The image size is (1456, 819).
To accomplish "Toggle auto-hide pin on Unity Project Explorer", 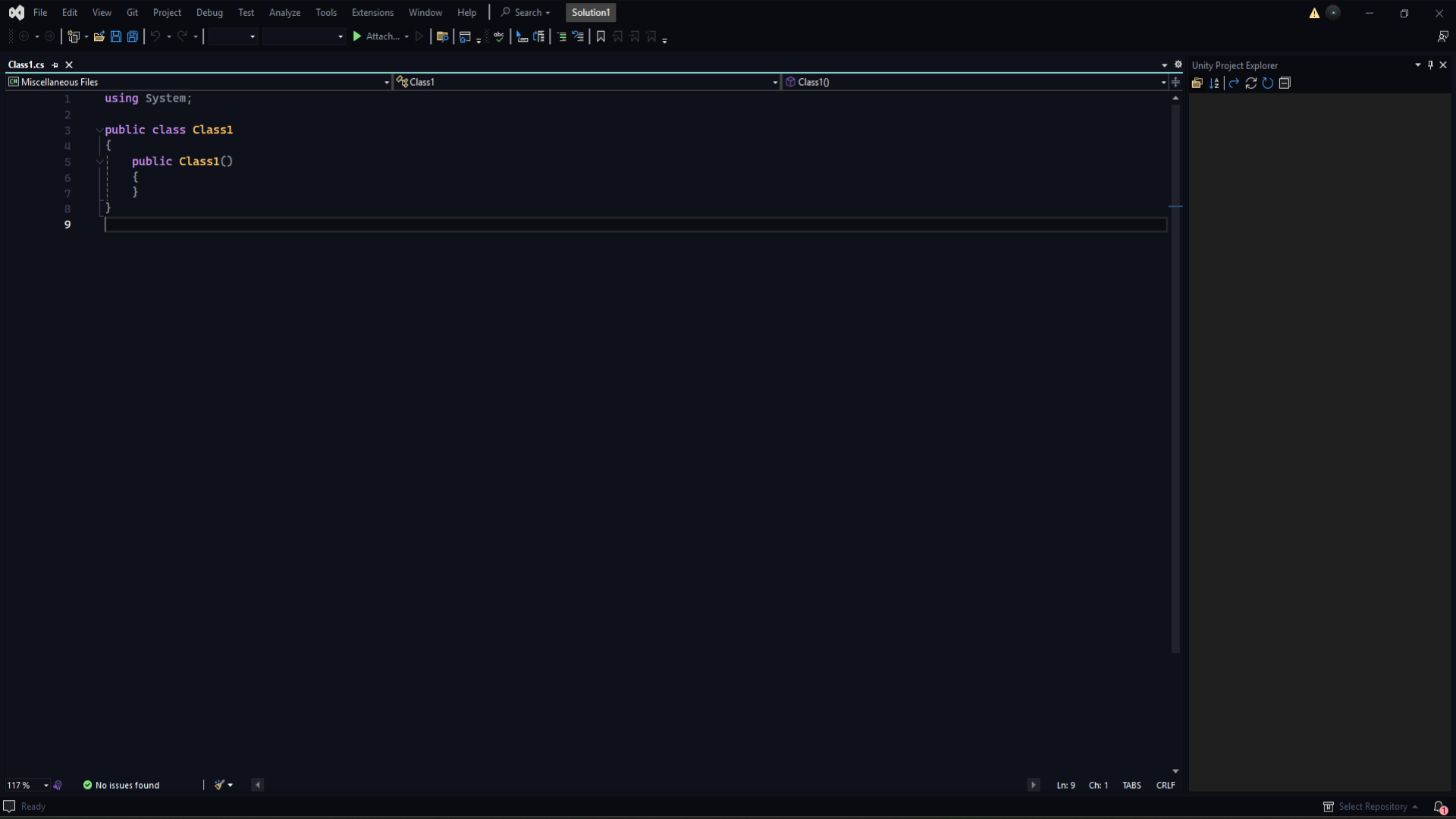I will click(1430, 65).
